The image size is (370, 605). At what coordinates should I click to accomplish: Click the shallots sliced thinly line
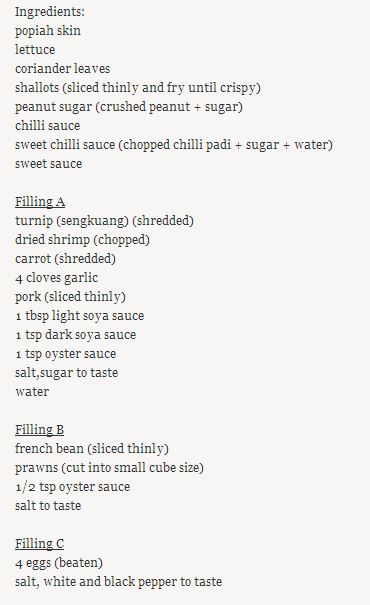coord(138,88)
